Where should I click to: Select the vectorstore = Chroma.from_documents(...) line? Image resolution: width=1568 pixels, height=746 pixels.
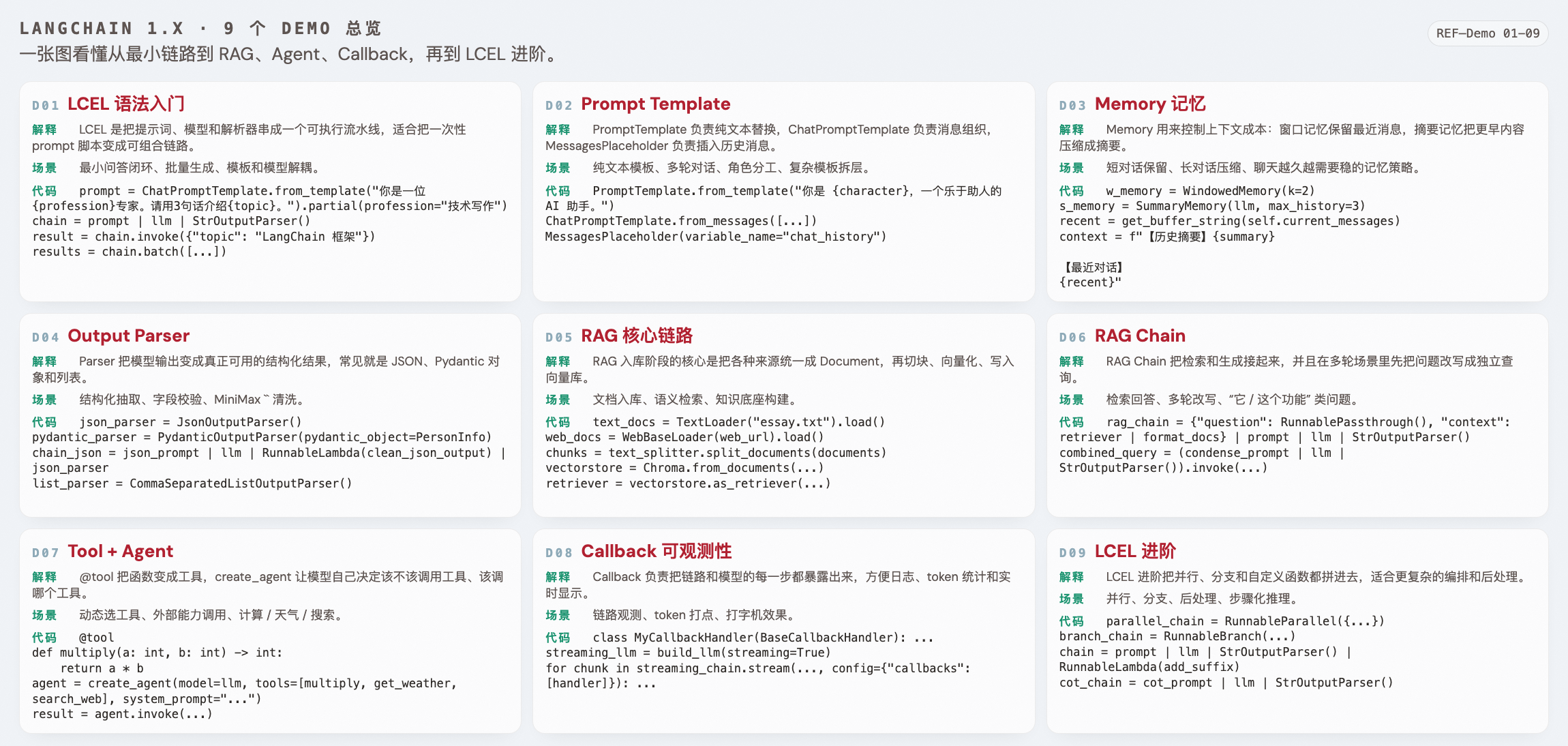coord(684,468)
